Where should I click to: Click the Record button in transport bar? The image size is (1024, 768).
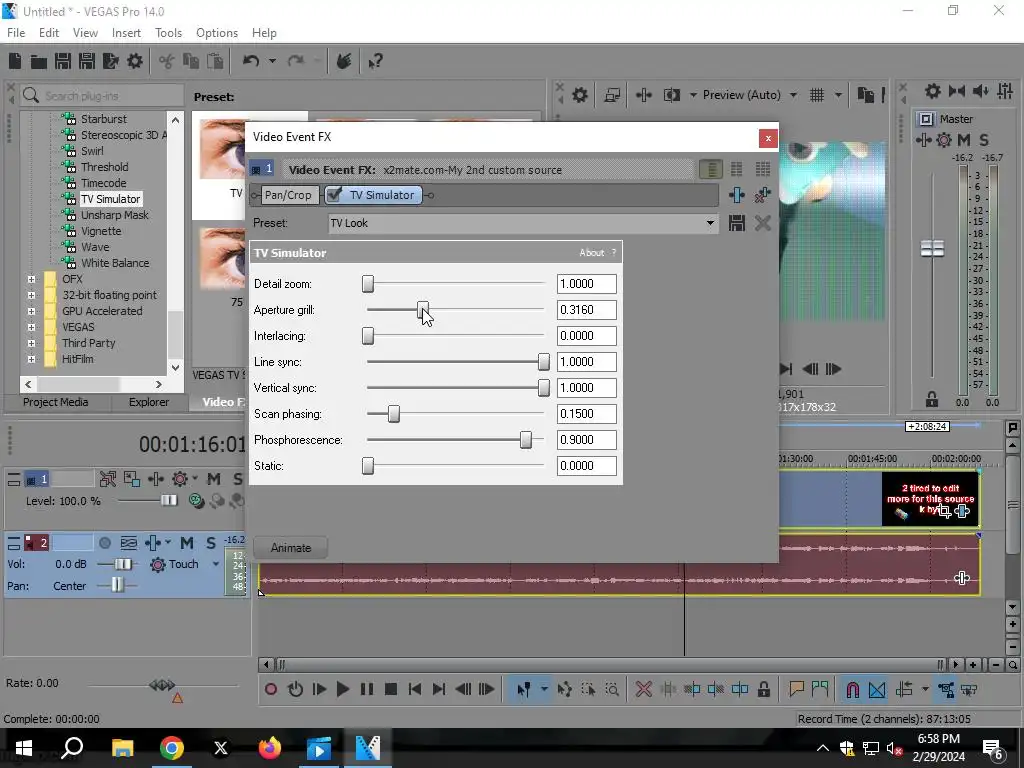(x=270, y=689)
